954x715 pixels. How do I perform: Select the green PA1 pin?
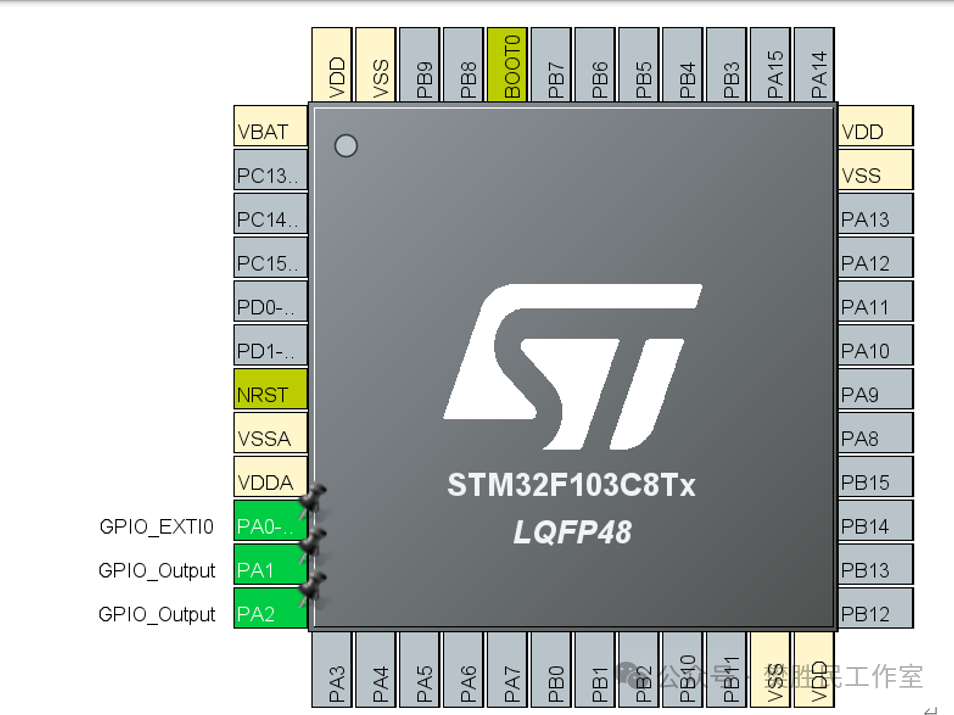coord(270,564)
